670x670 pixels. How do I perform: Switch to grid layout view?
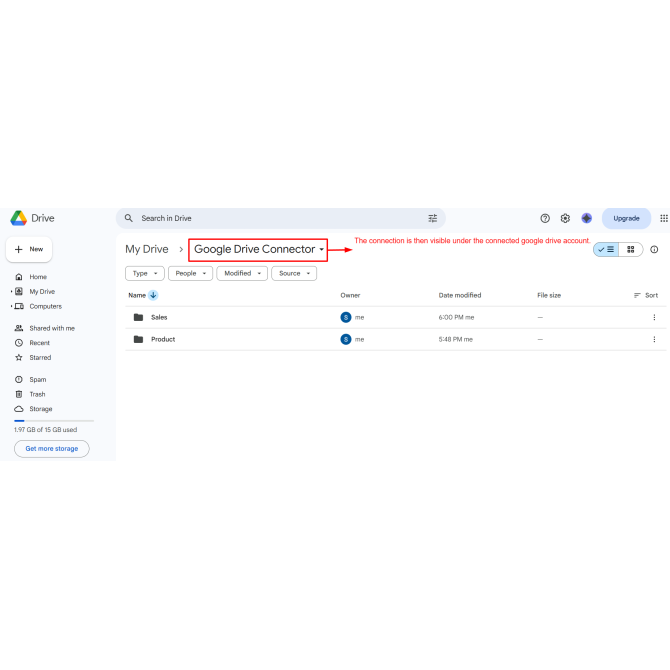point(631,250)
